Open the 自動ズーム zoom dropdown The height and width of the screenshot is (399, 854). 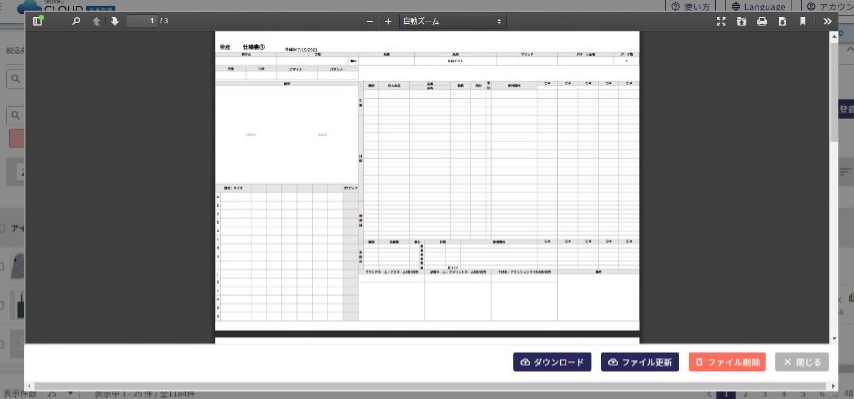point(453,21)
